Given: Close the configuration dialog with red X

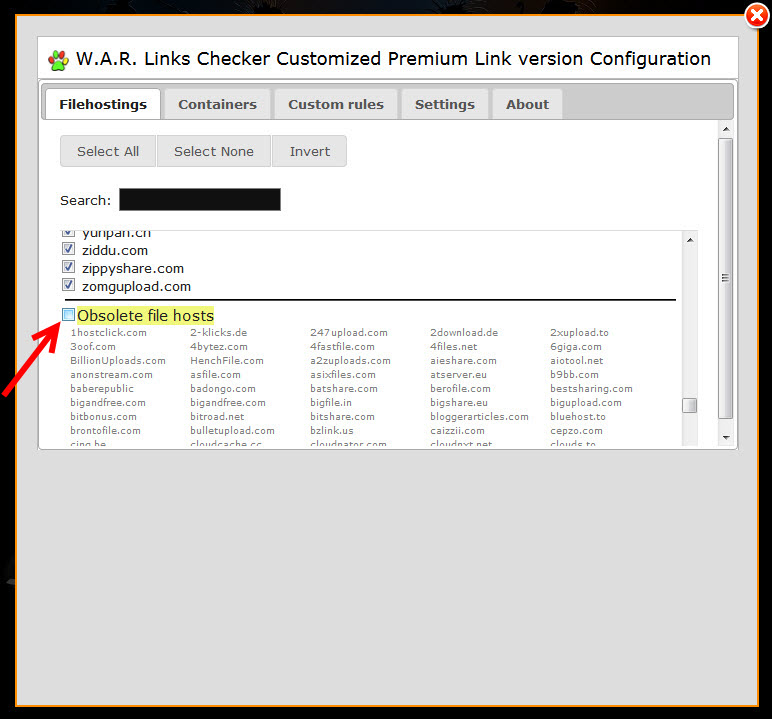Looking at the screenshot, I should coord(757,16).
